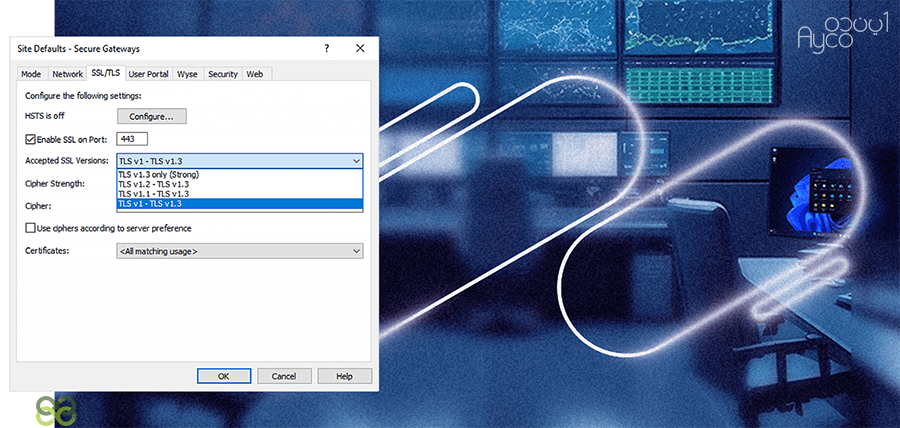Click the question mark help icon
Screen dimensions: 900x428
(x=326, y=49)
